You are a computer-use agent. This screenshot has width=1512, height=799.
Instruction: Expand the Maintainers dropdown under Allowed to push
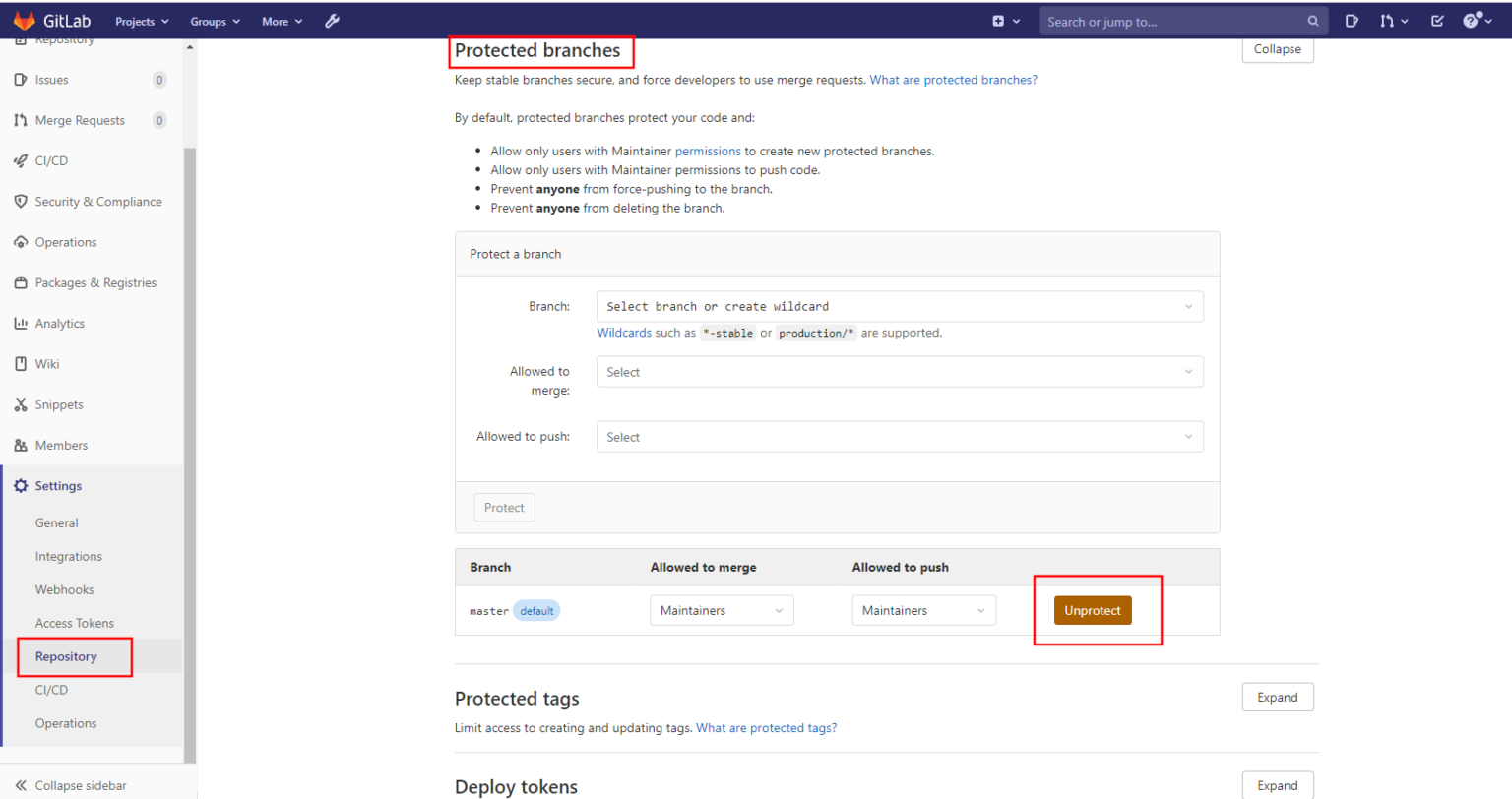tap(922, 610)
